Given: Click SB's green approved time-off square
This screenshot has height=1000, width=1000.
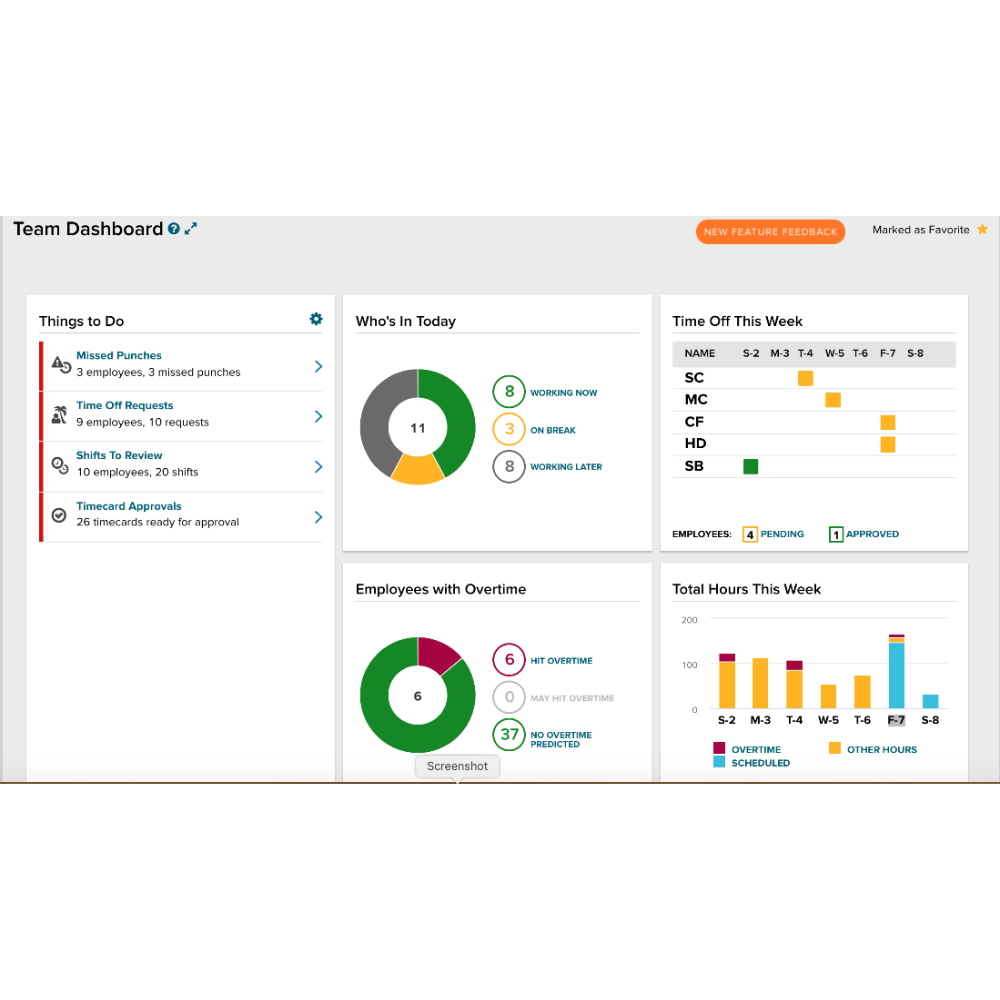Looking at the screenshot, I should (751, 466).
